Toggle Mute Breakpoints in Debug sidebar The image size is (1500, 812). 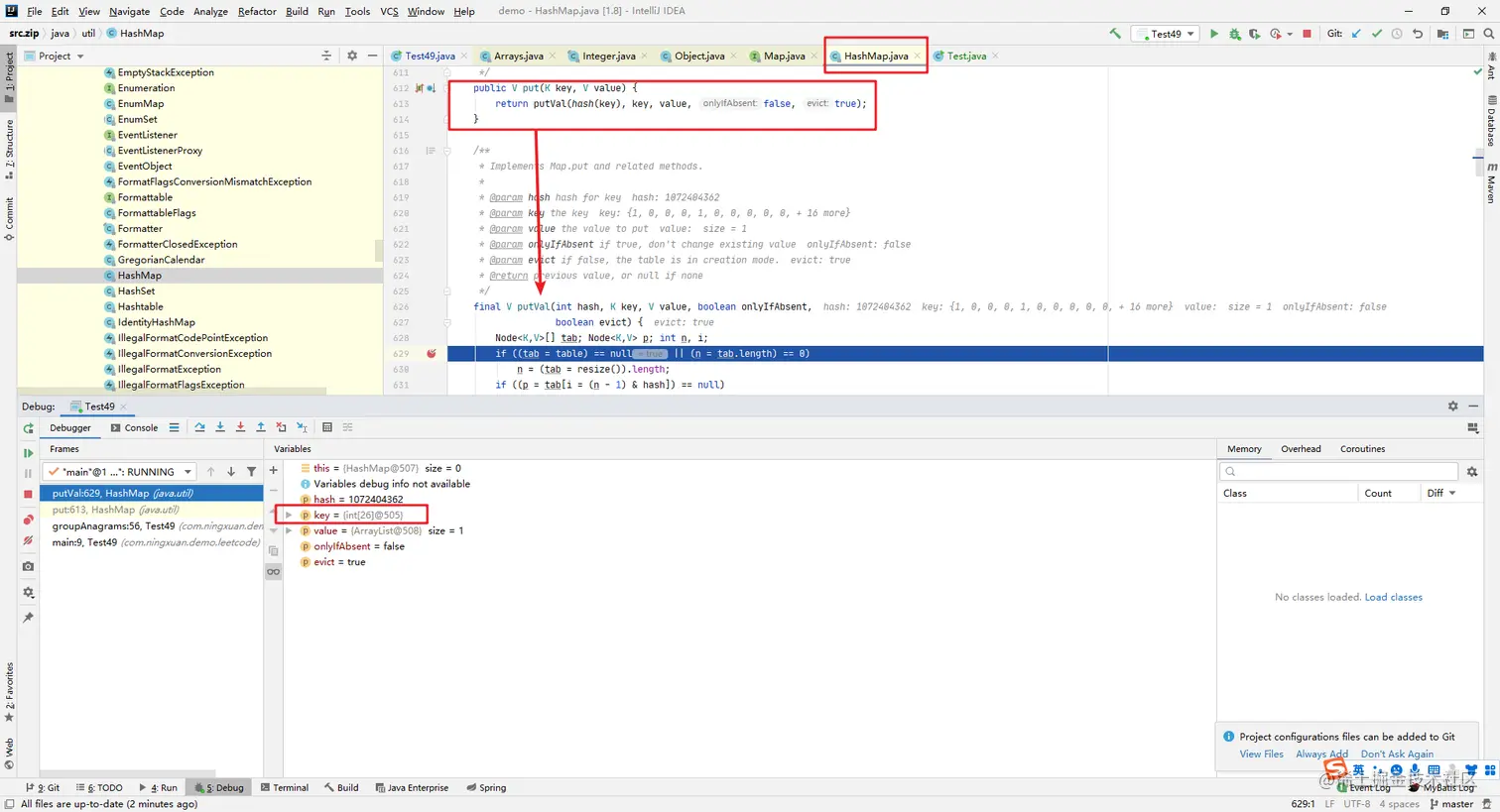(28, 540)
